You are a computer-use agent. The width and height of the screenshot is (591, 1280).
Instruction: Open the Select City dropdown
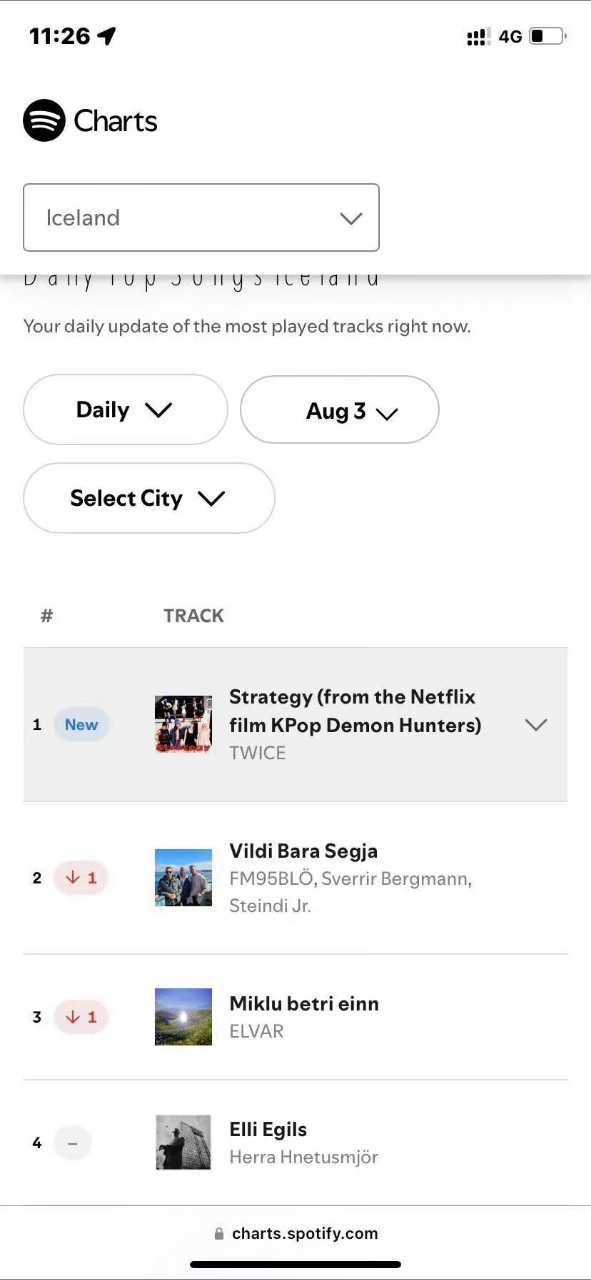point(149,498)
